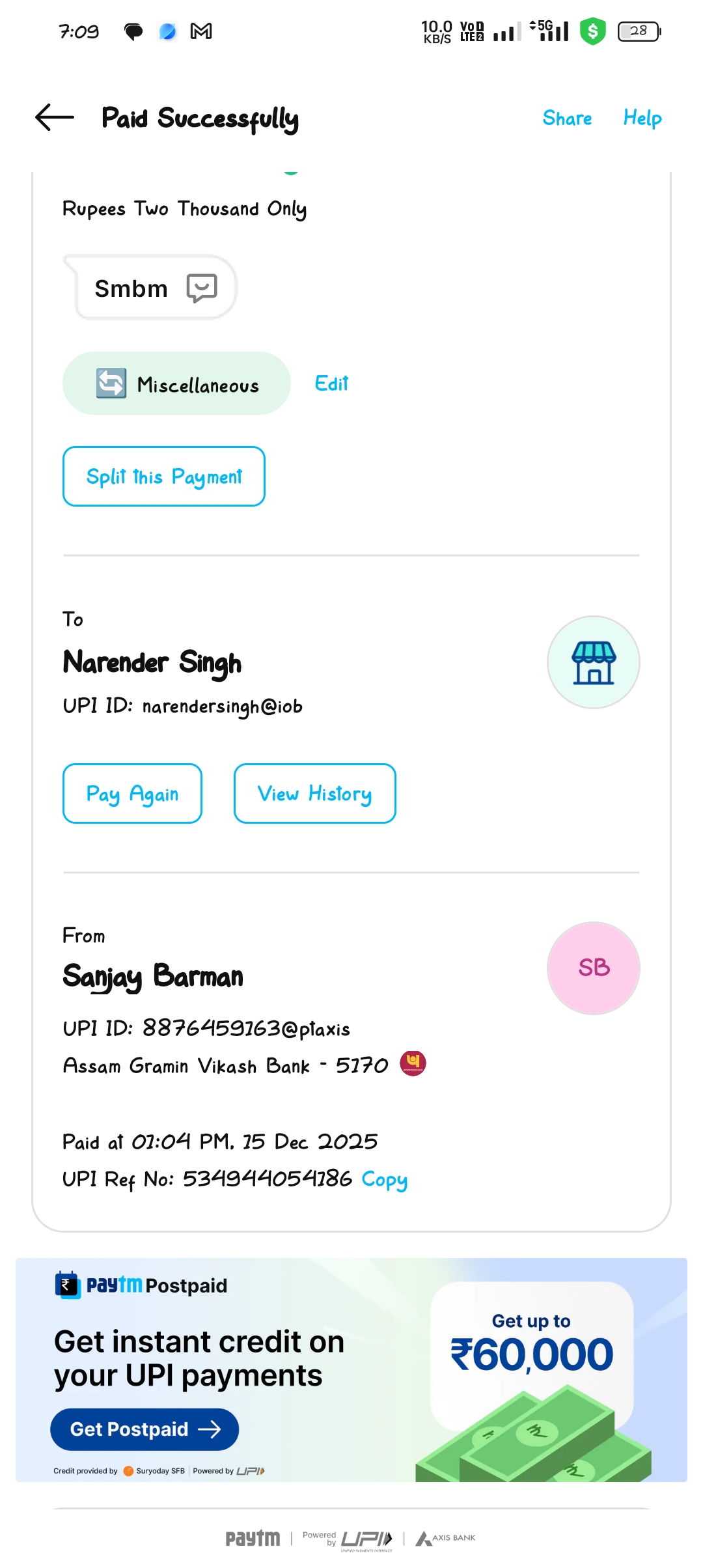Tap the SB avatar circle
The height and width of the screenshot is (1568, 703).
click(x=593, y=968)
